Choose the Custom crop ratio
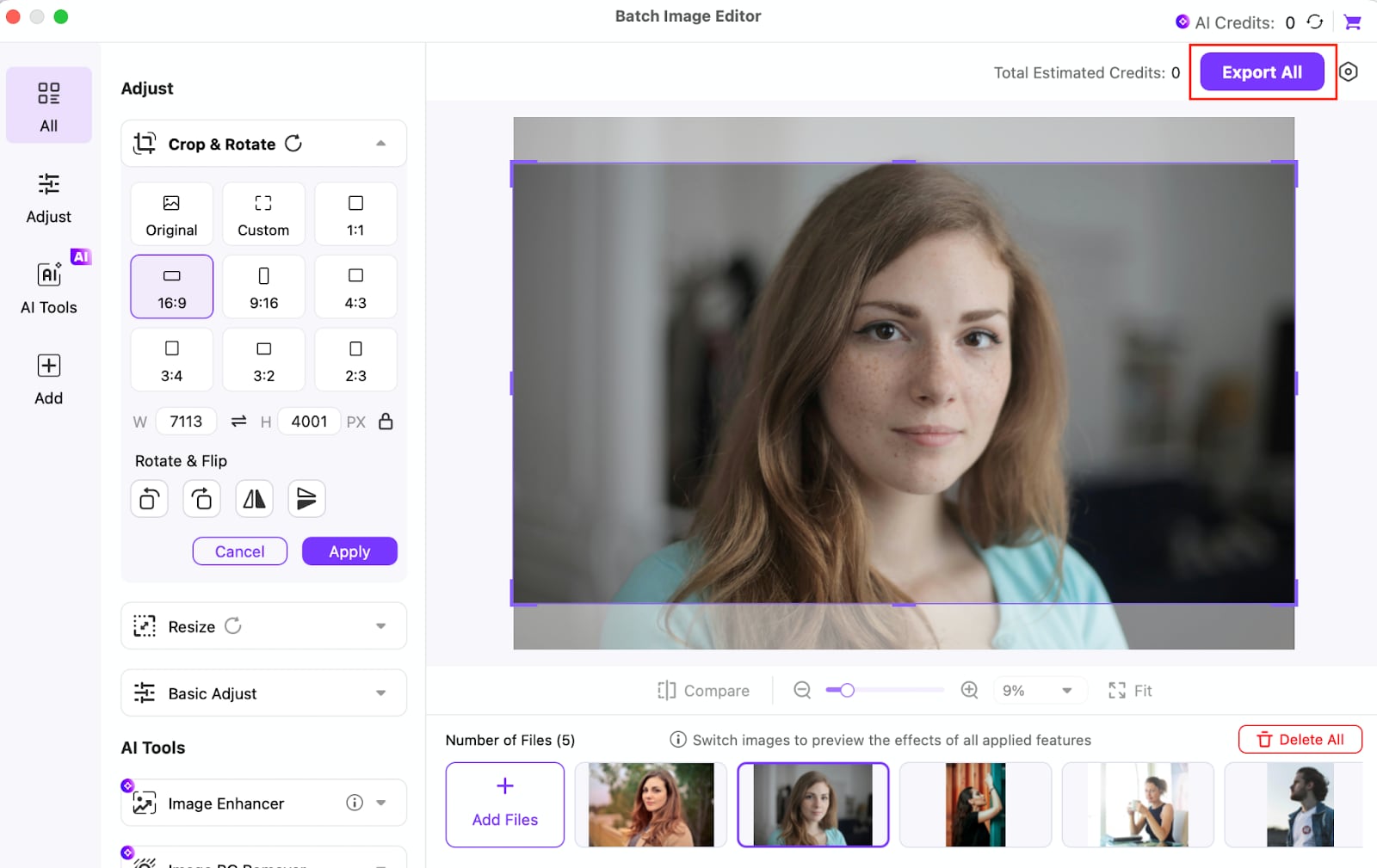Screen dimensions: 1377x868 tap(263, 214)
